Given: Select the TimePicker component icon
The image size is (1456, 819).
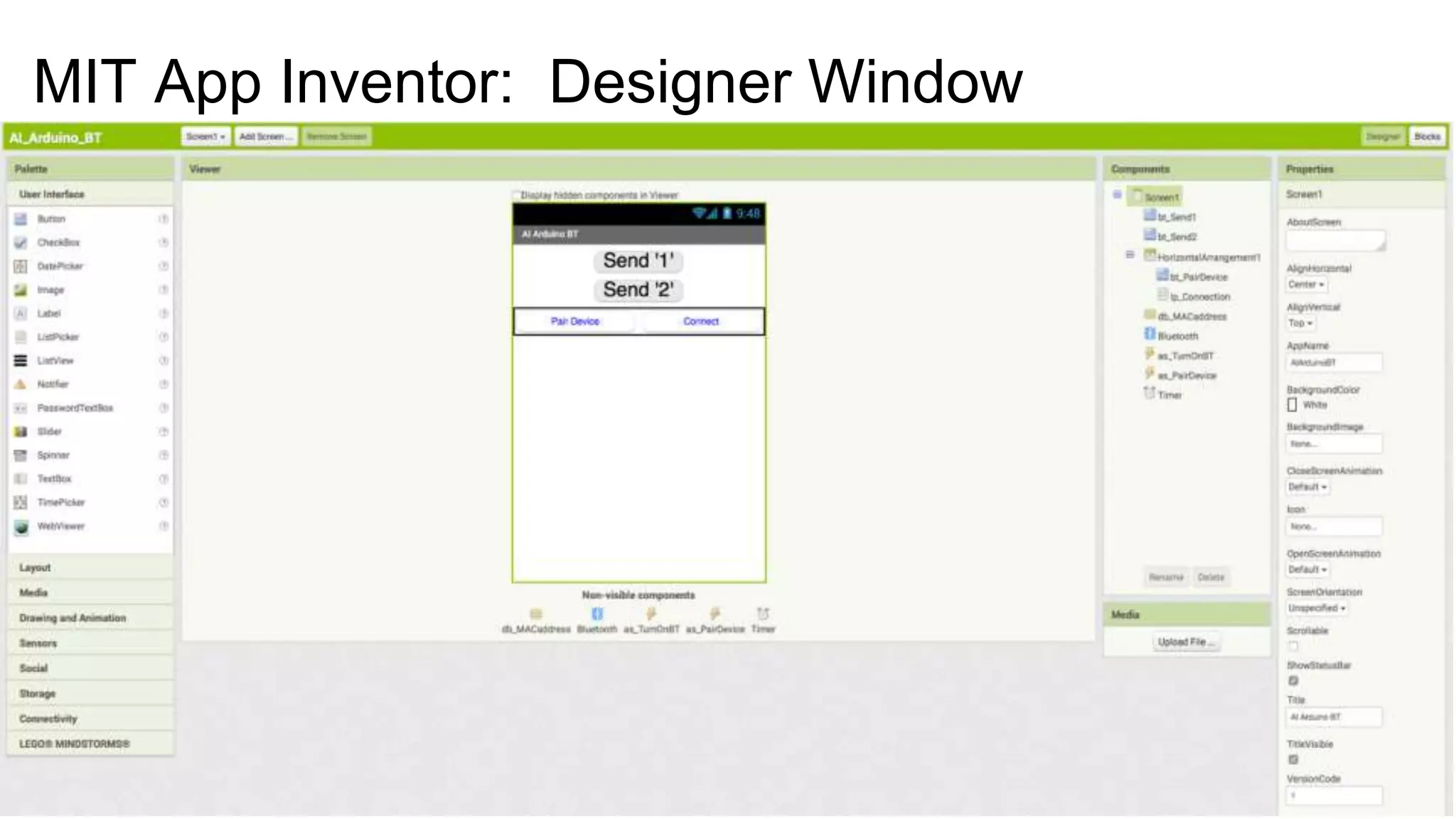Looking at the screenshot, I should pyautogui.click(x=21, y=503).
